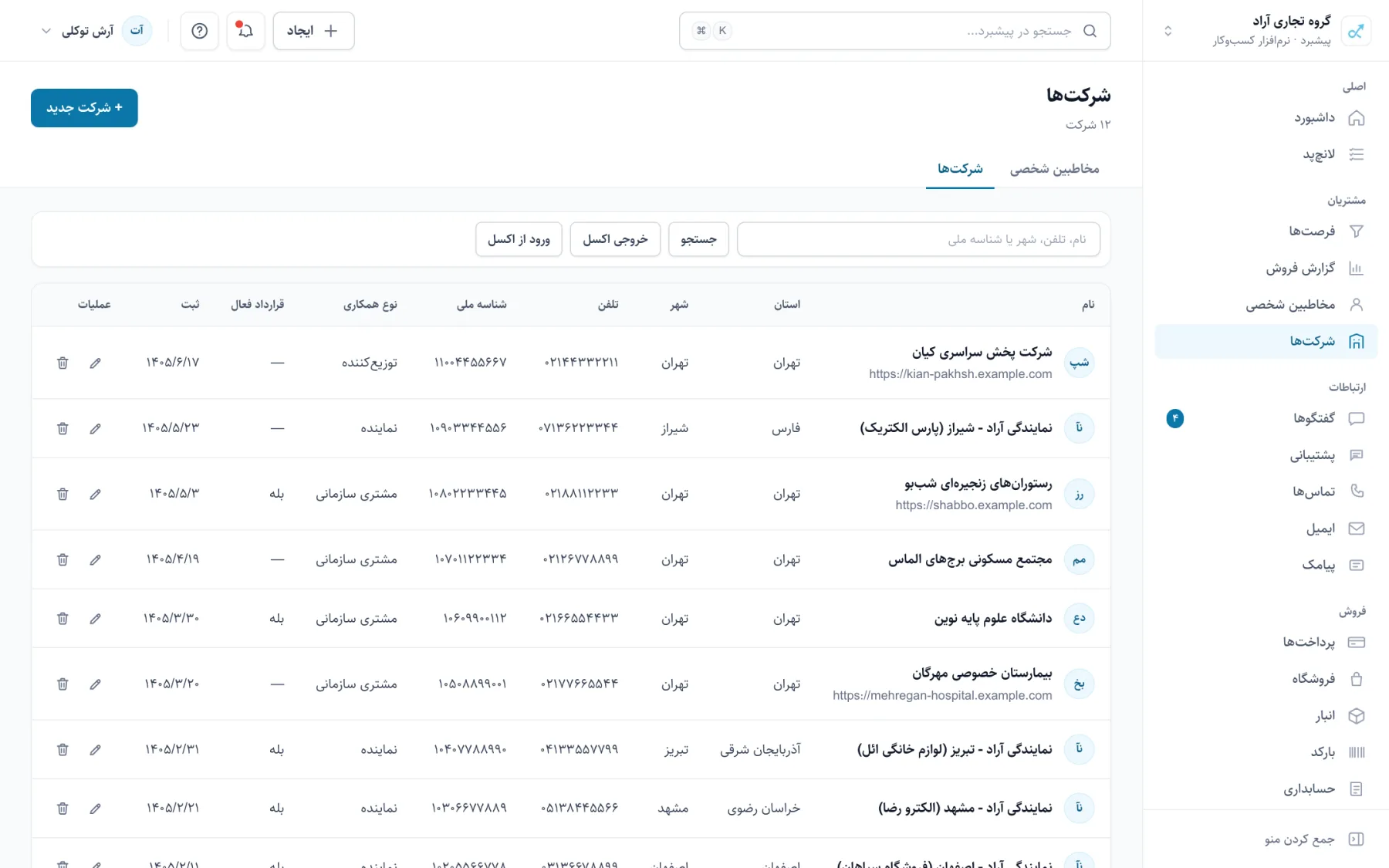Go to پشتیبانی in the sidebar

(x=1266, y=455)
